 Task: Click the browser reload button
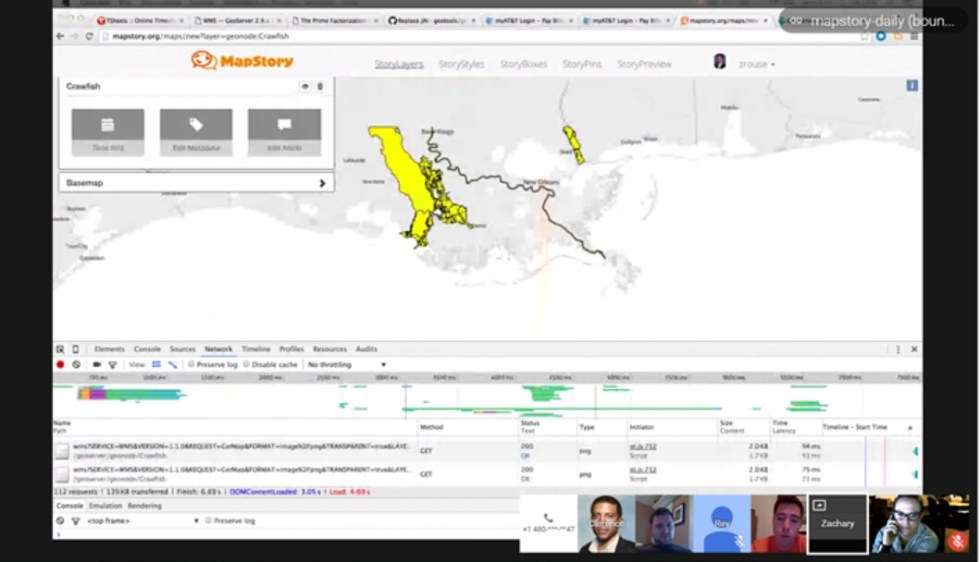[x=89, y=36]
